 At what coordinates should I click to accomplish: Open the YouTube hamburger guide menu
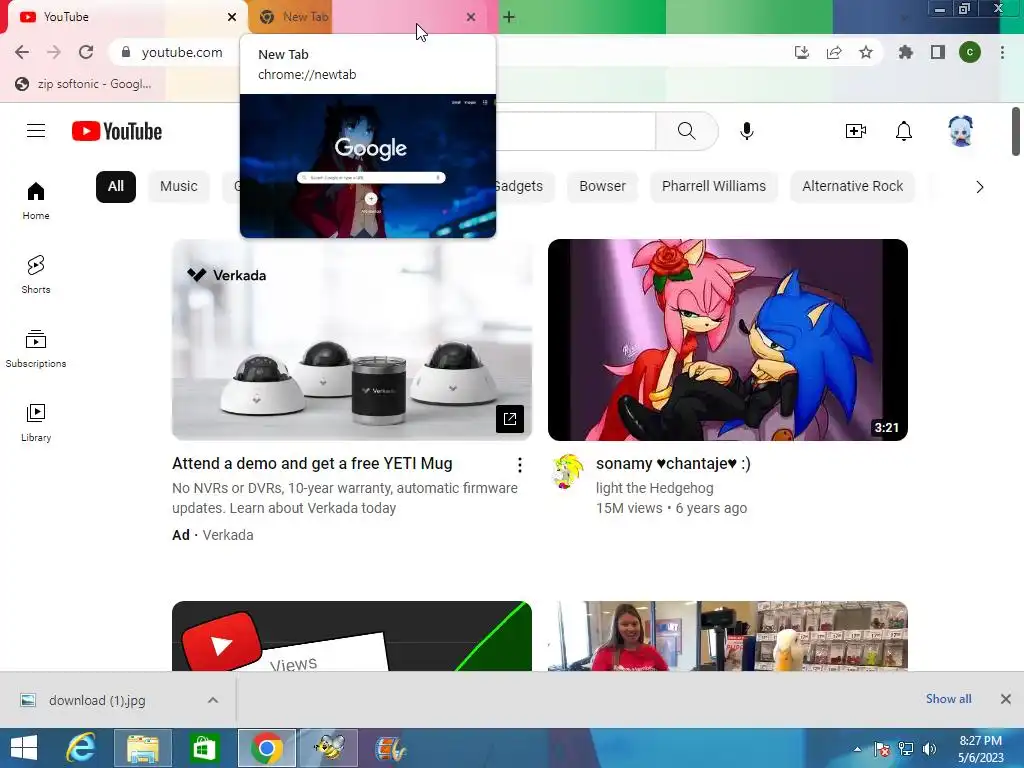click(36, 131)
